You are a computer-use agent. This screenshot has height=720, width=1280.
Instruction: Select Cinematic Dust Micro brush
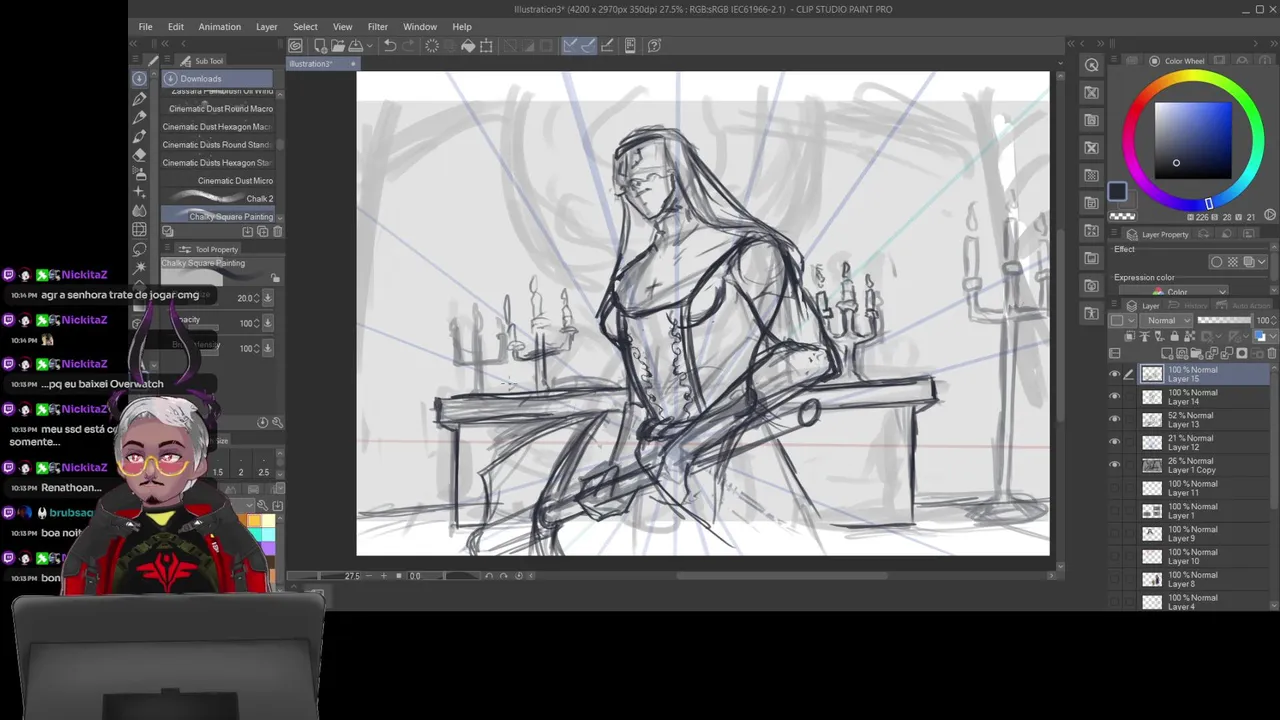[218, 180]
